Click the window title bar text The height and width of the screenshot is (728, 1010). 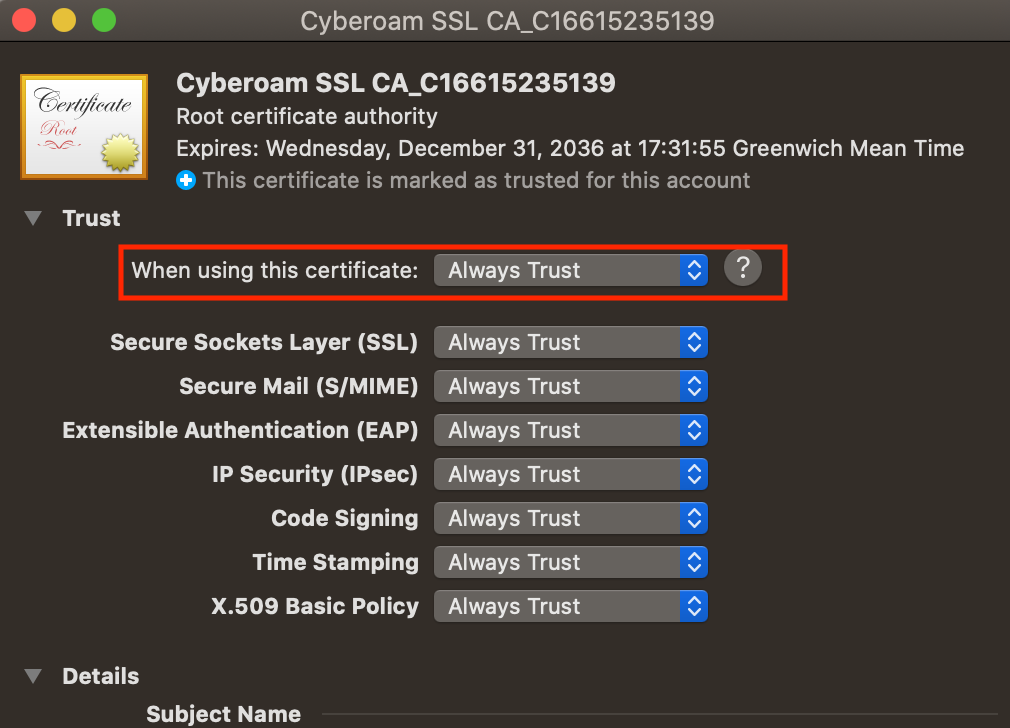click(507, 21)
